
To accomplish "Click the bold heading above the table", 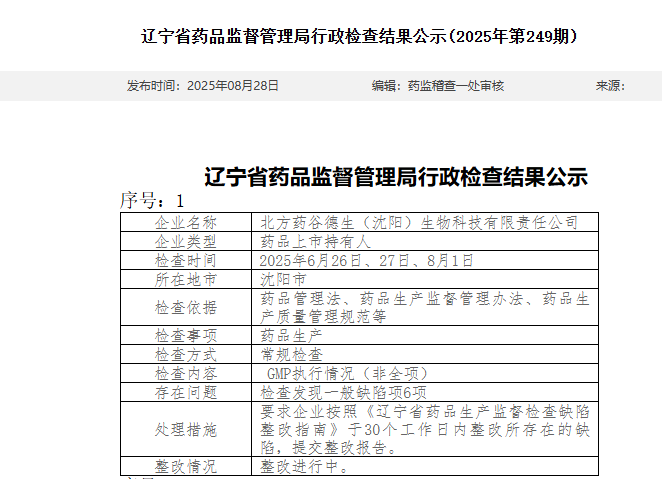I will 395,178.
